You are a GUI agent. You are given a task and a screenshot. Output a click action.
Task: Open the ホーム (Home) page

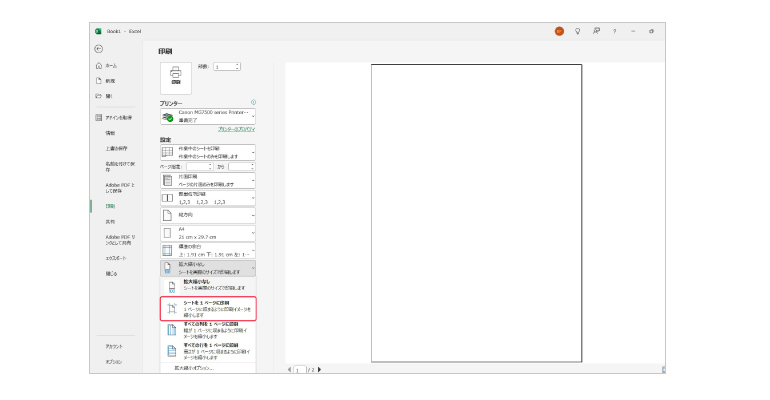(x=107, y=65)
